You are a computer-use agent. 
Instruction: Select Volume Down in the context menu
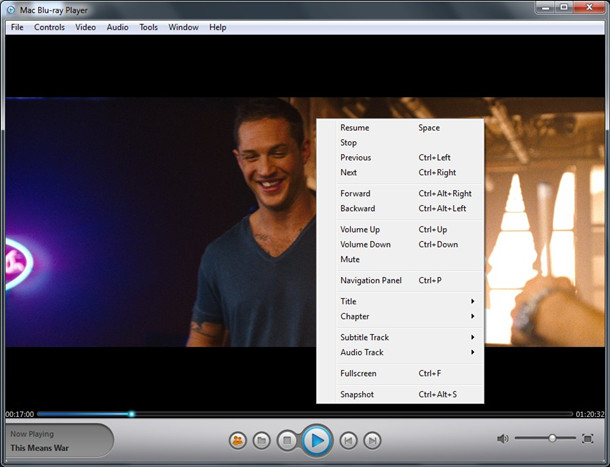coord(400,244)
